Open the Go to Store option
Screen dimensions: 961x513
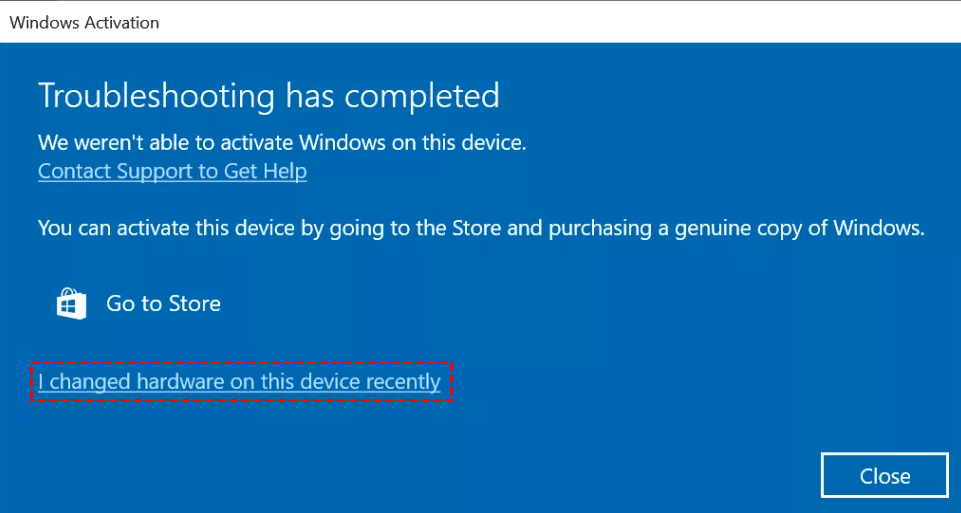pos(163,304)
